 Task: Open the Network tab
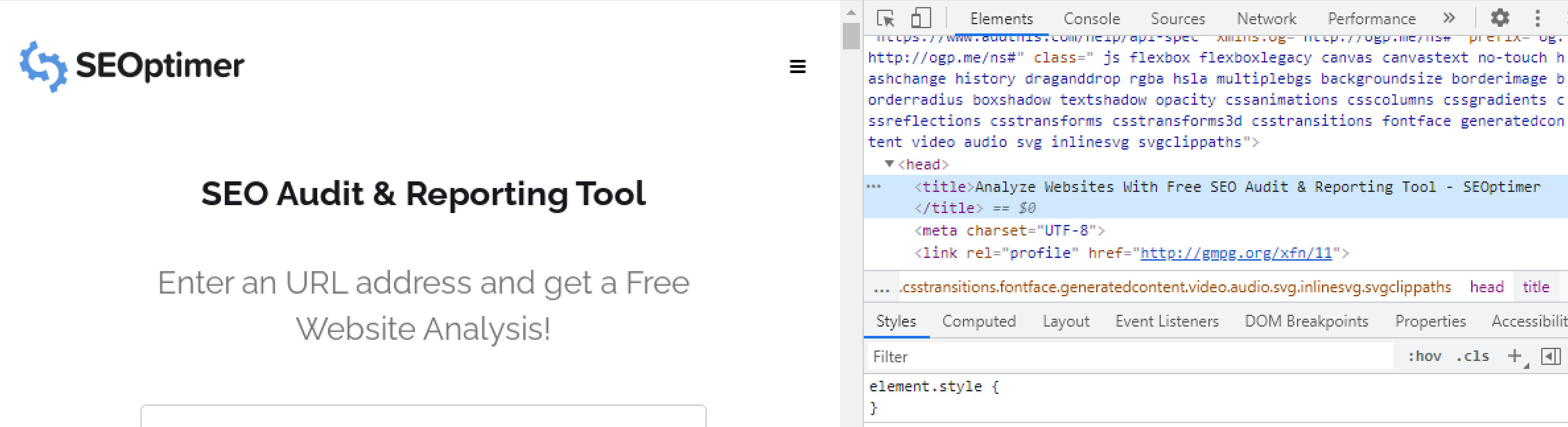pos(1266,19)
